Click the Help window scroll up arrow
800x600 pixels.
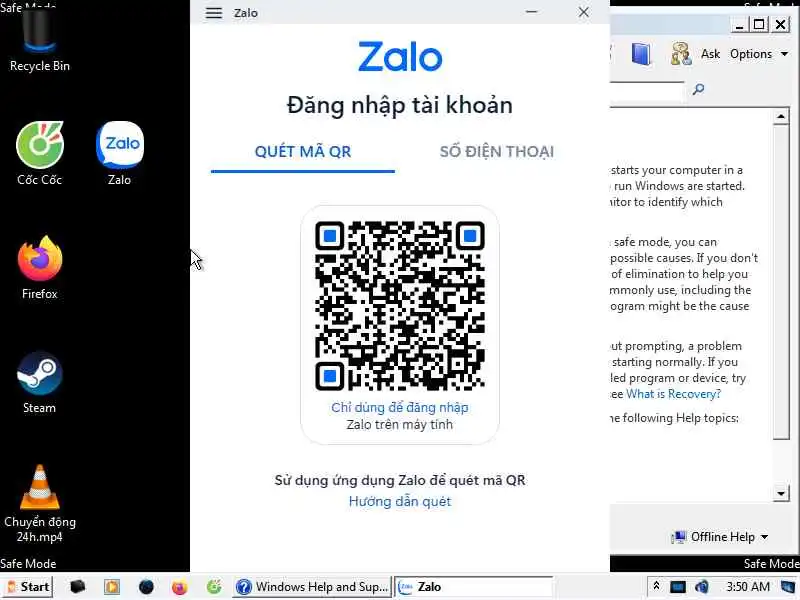[x=781, y=117]
